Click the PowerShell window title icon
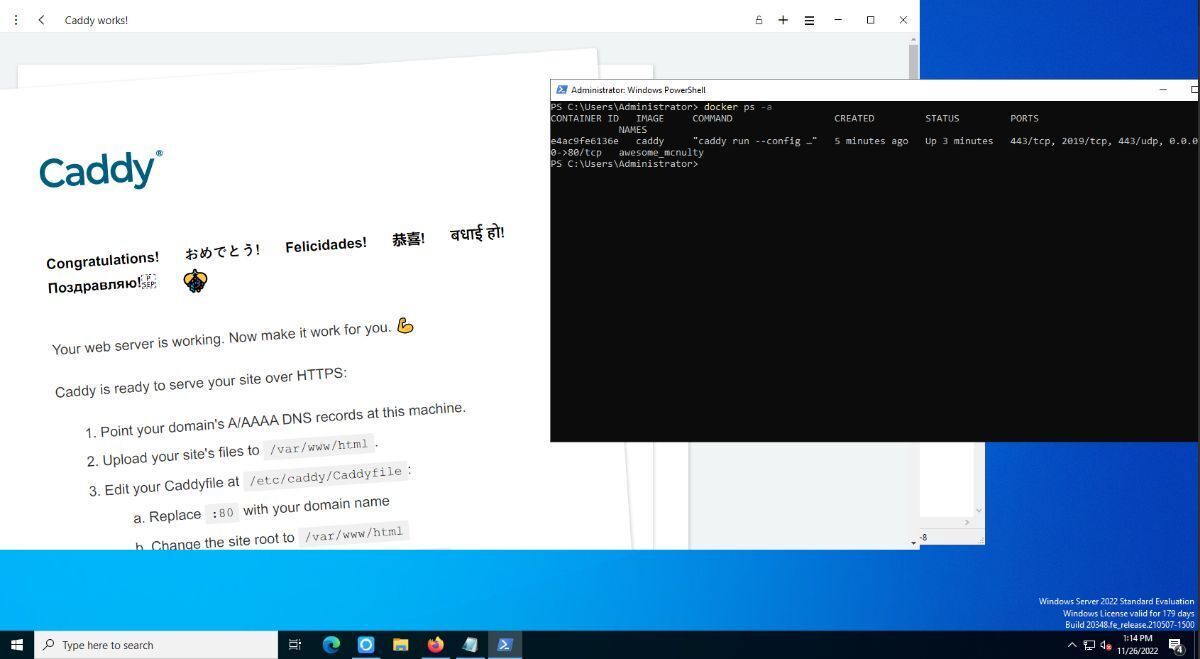1200x659 pixels. coord(561,90)
